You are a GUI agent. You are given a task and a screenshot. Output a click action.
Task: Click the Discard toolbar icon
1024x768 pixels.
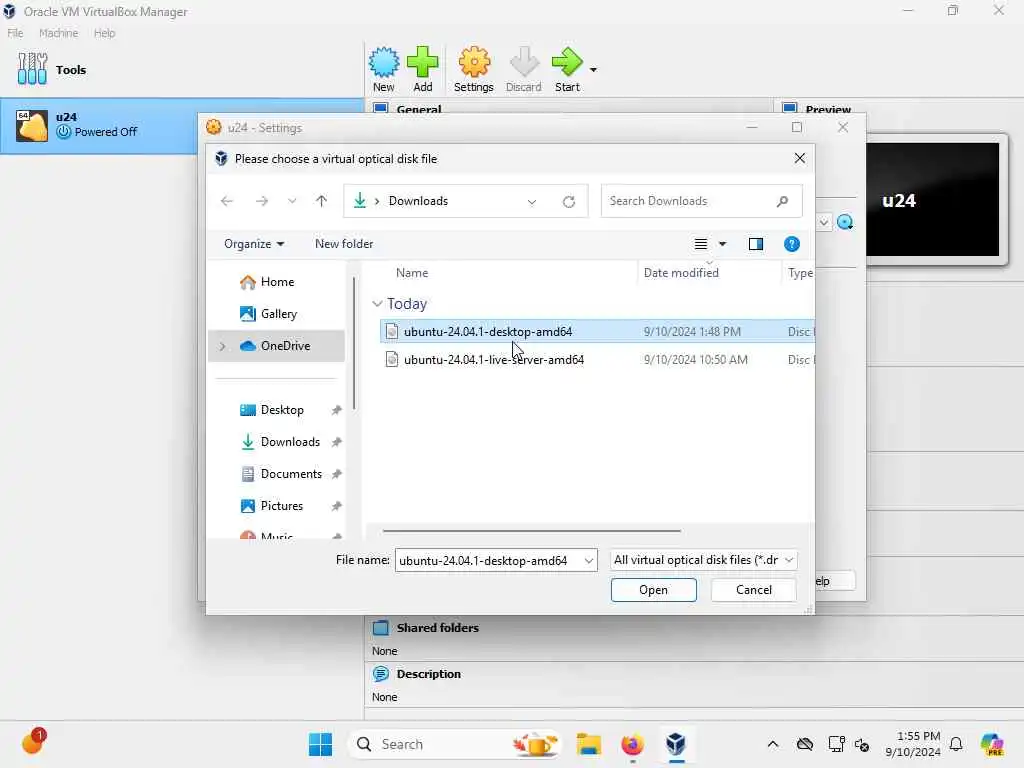tap(524, 63)
